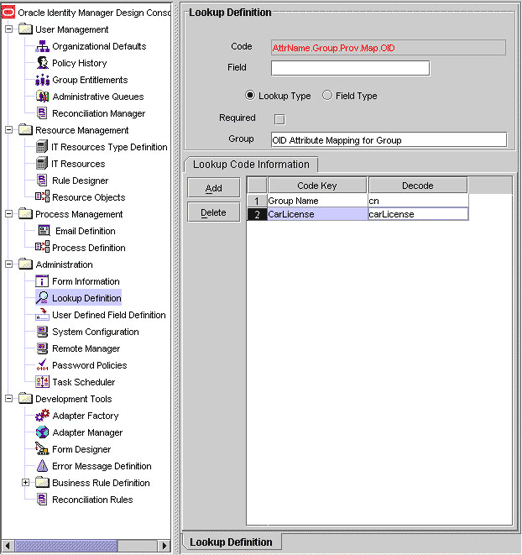522x555 pixels.
Task: Click the IT Resources icon
Action: (x=42, y=164)
